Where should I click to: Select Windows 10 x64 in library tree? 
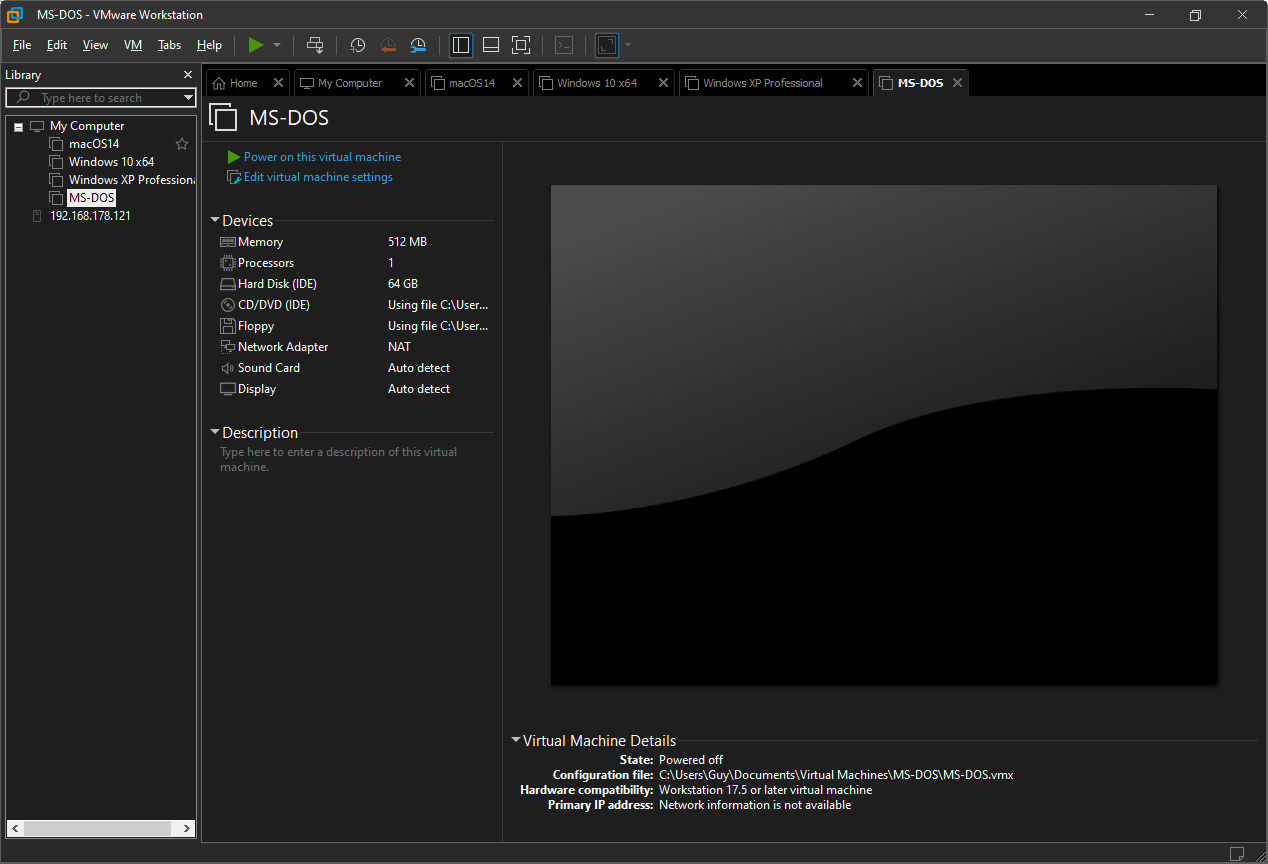tap(111, 162)
